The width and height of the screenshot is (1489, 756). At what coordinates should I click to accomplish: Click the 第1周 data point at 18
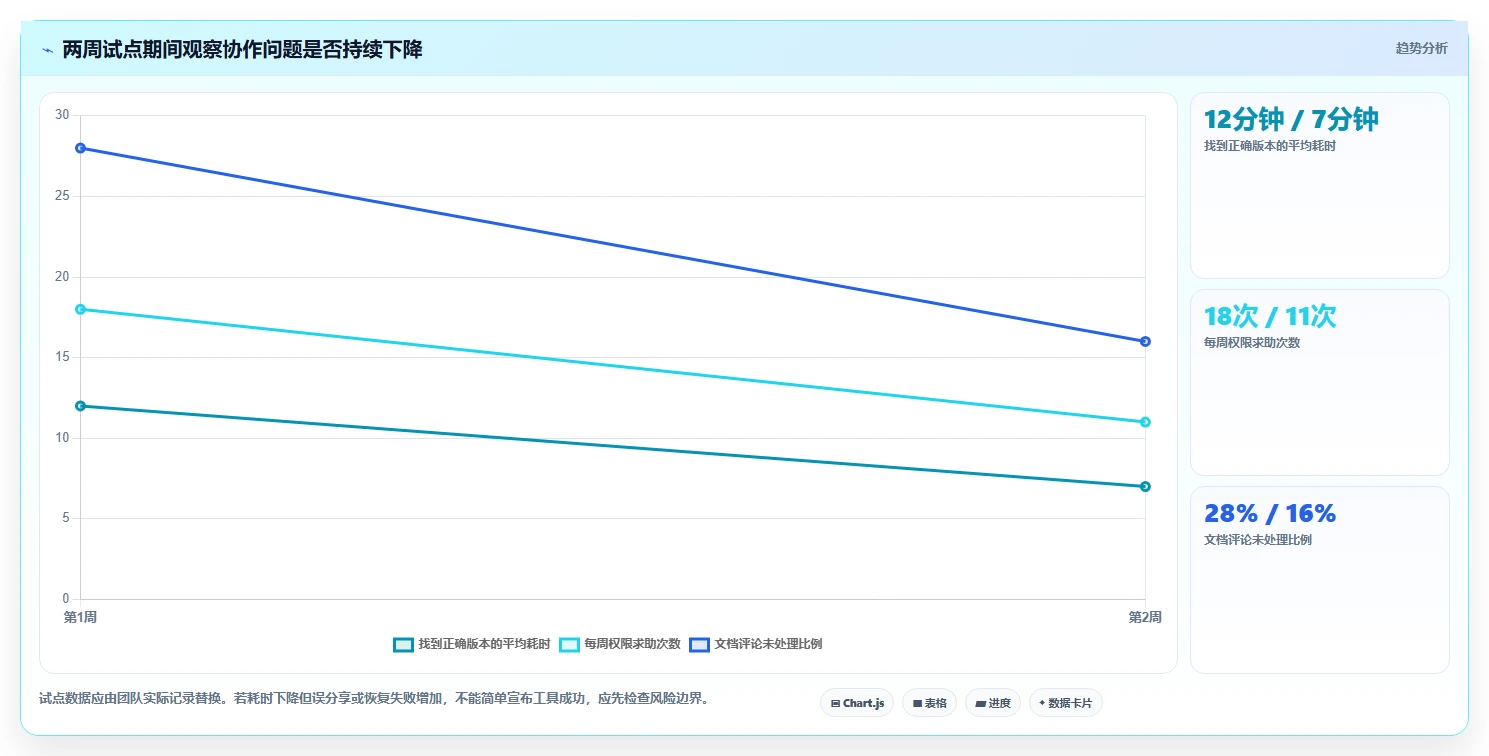pyautogui.click(x=80, y=309)
